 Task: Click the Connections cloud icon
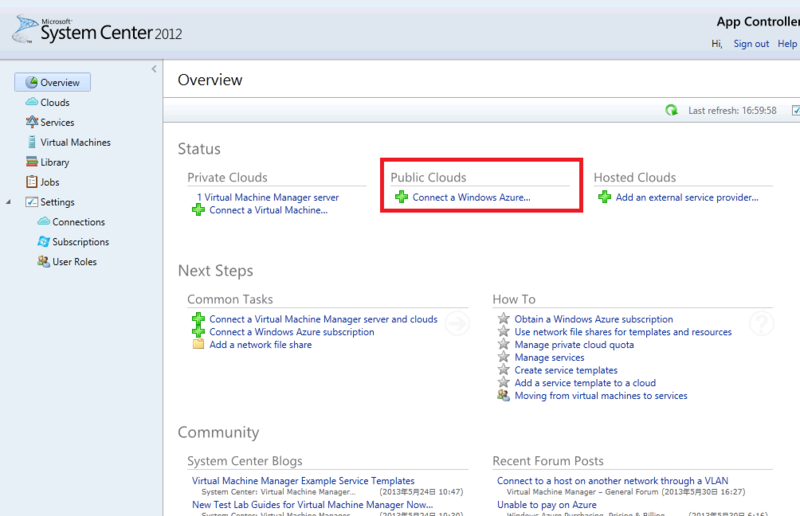click(x=44, y=221)
